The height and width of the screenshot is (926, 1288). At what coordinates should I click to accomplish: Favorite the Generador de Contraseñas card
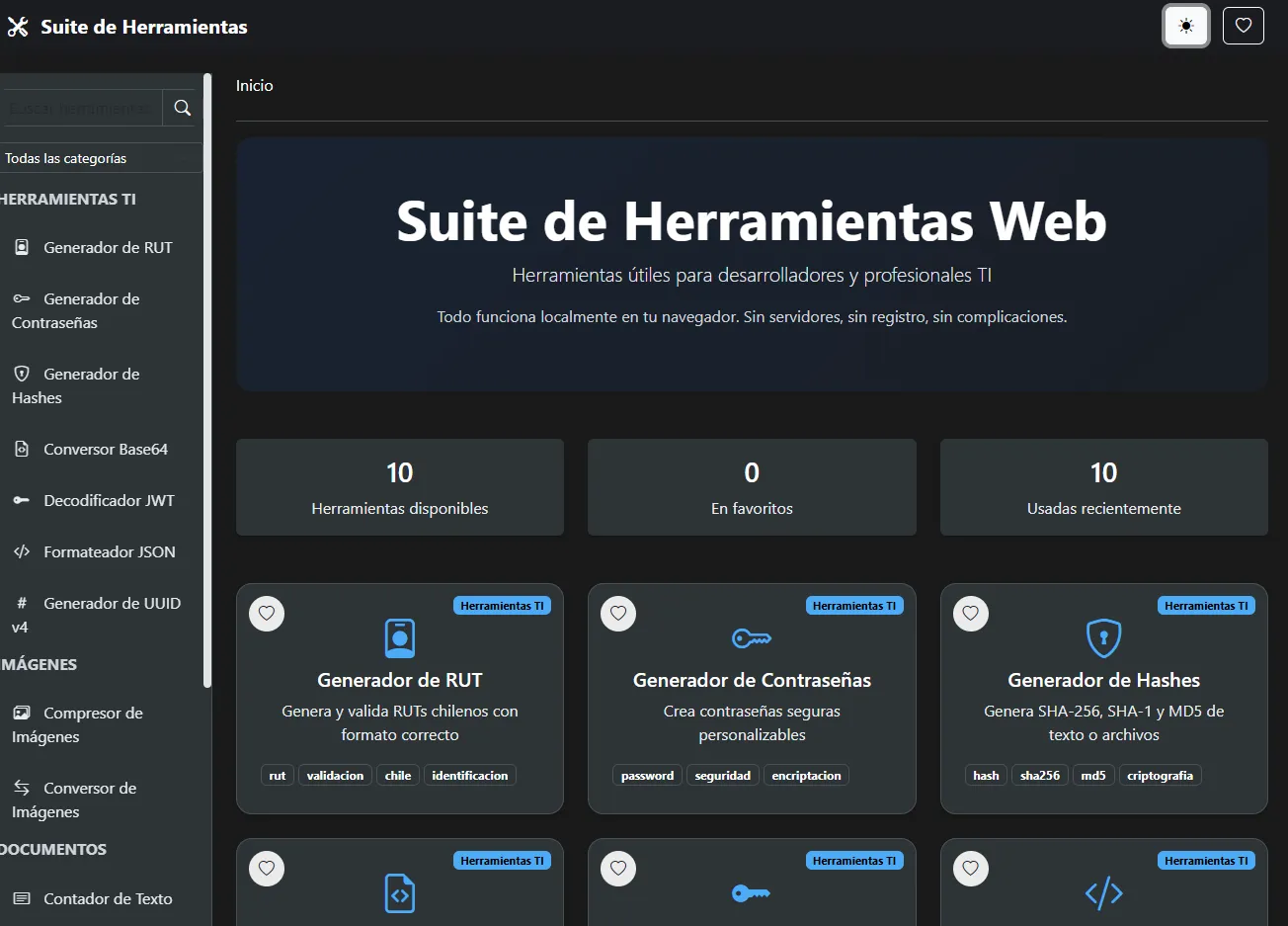618,613
